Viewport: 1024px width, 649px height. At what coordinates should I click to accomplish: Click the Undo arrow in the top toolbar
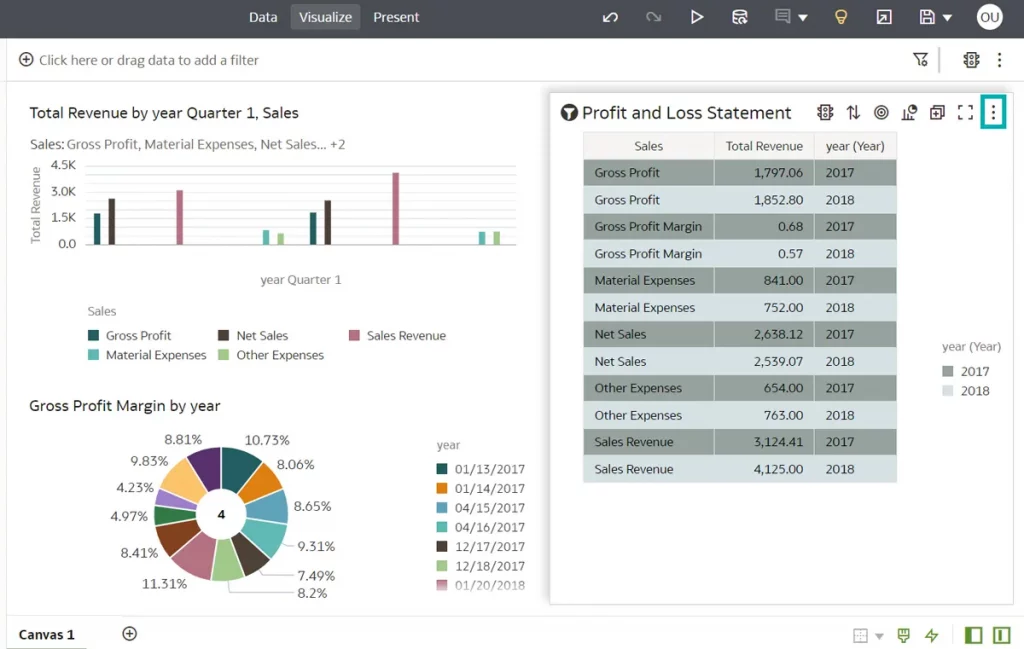coord(610,17)
